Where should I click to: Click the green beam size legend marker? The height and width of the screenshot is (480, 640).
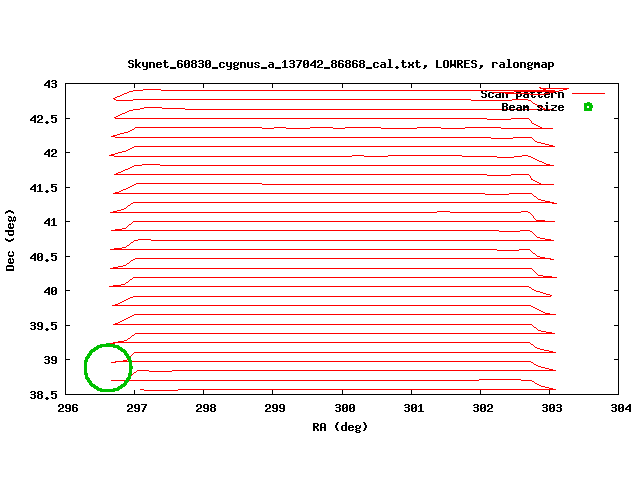tap(588, 107)
